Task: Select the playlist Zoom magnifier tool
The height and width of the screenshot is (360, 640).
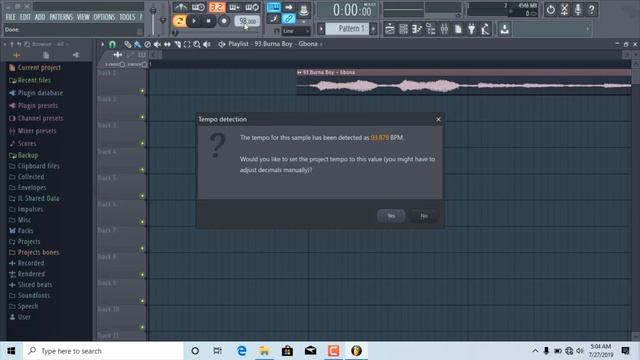Action: [197, 44]
